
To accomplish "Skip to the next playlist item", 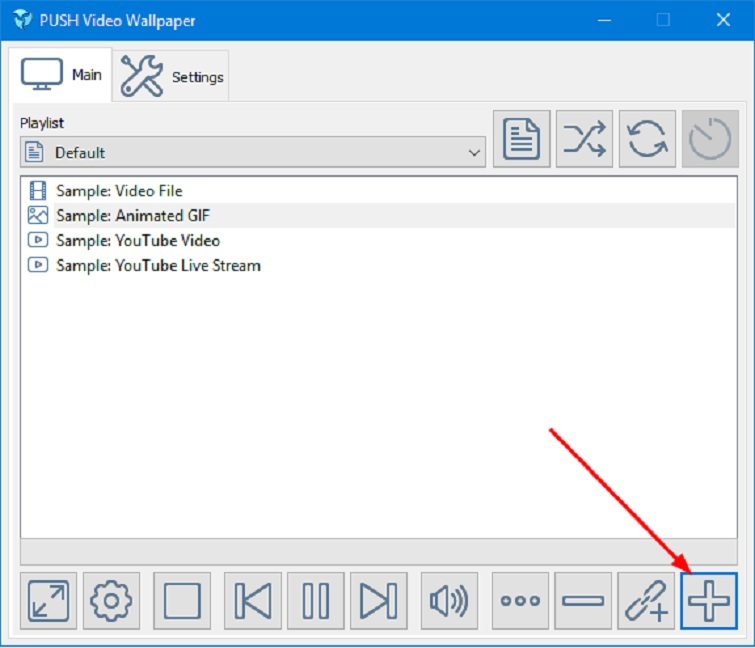I will (x=378, y=601).
